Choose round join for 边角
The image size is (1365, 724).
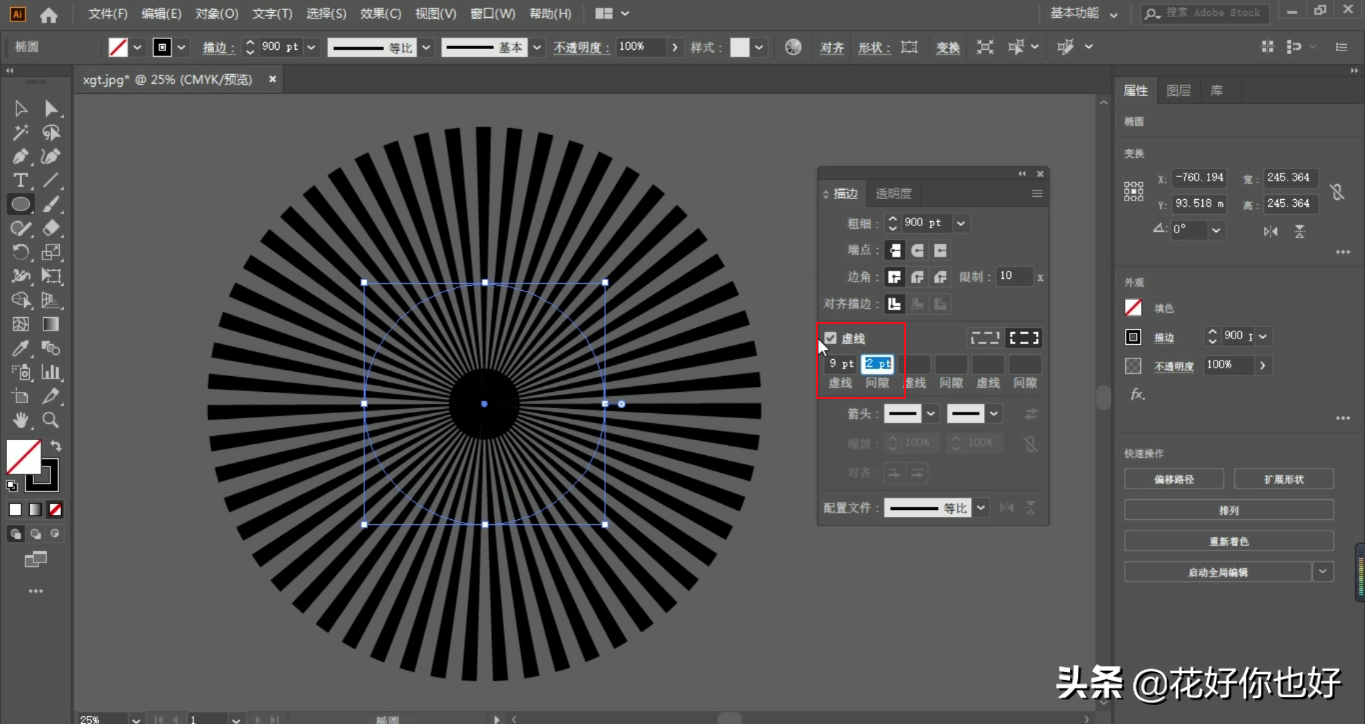(917, 277)
